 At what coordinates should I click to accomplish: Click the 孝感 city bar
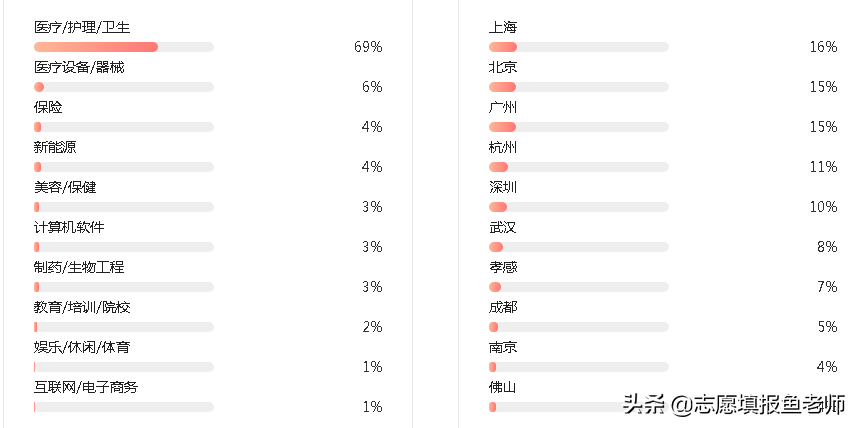(578, 287)
